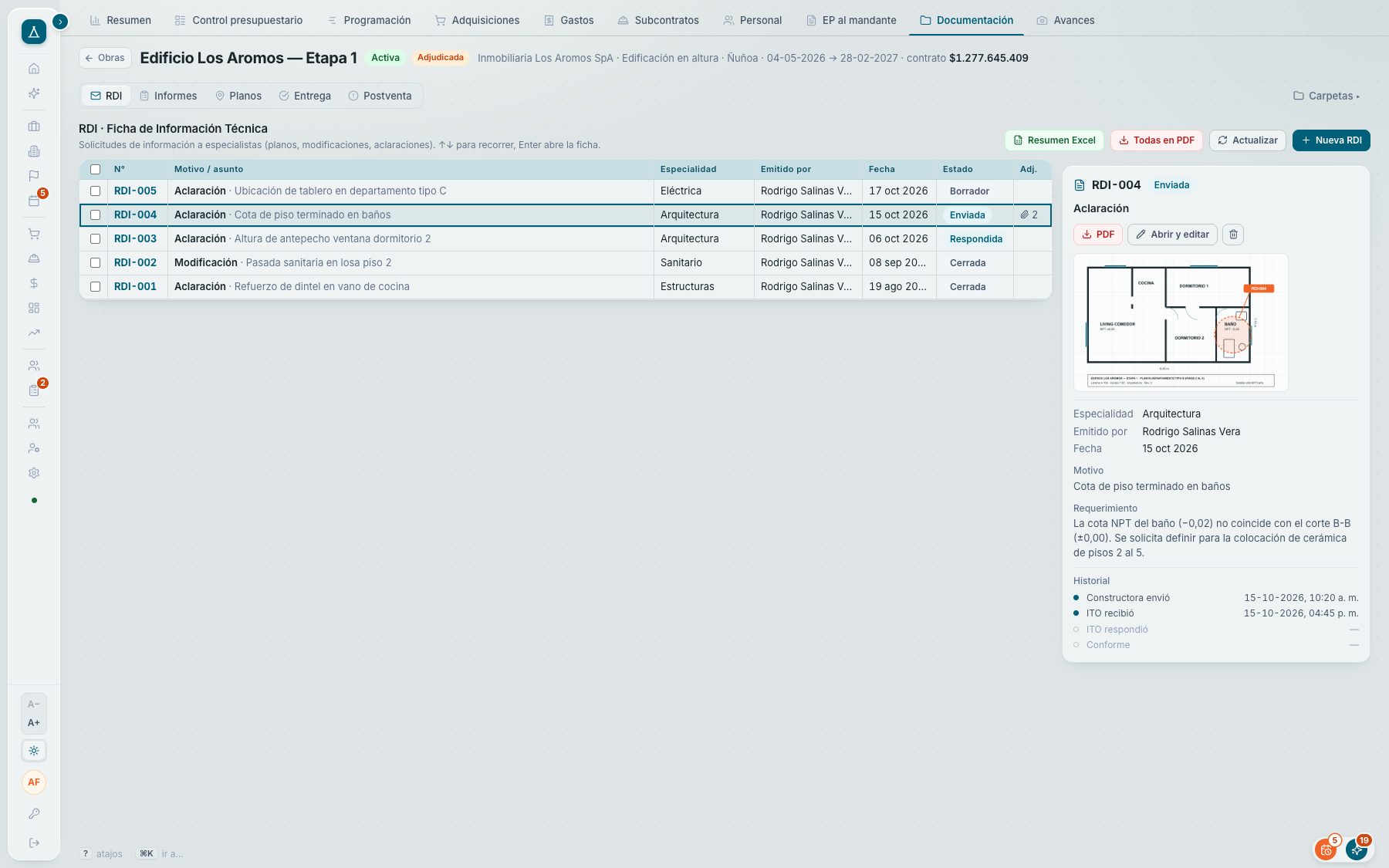Open the assistant button with badge 19
1389x868 pixels.
pos(1357,850)
